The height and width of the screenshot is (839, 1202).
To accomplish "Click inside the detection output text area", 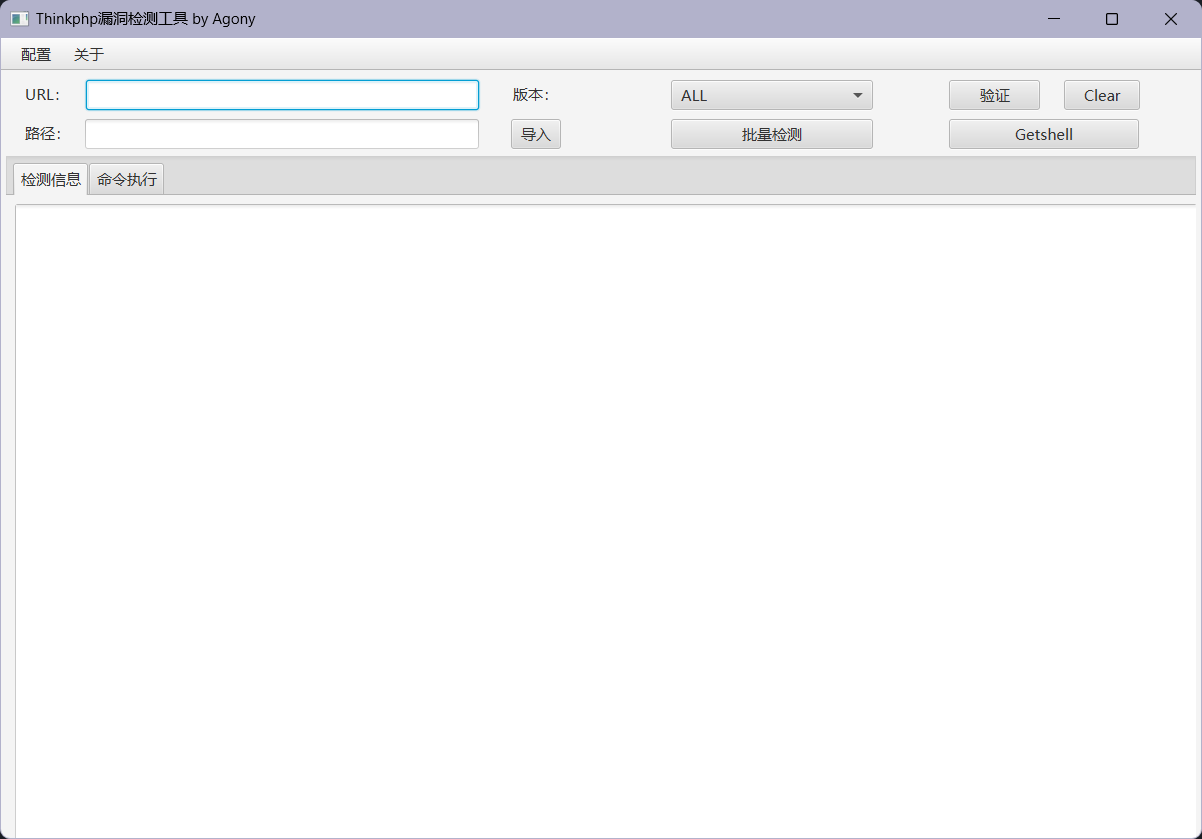I will click(606, 520).
